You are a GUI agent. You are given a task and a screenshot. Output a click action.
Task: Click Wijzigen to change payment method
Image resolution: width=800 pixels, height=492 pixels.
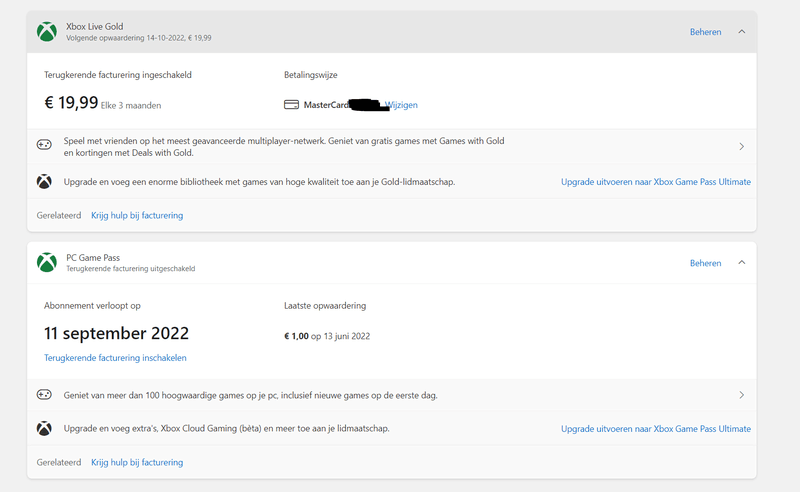(402, 105)
